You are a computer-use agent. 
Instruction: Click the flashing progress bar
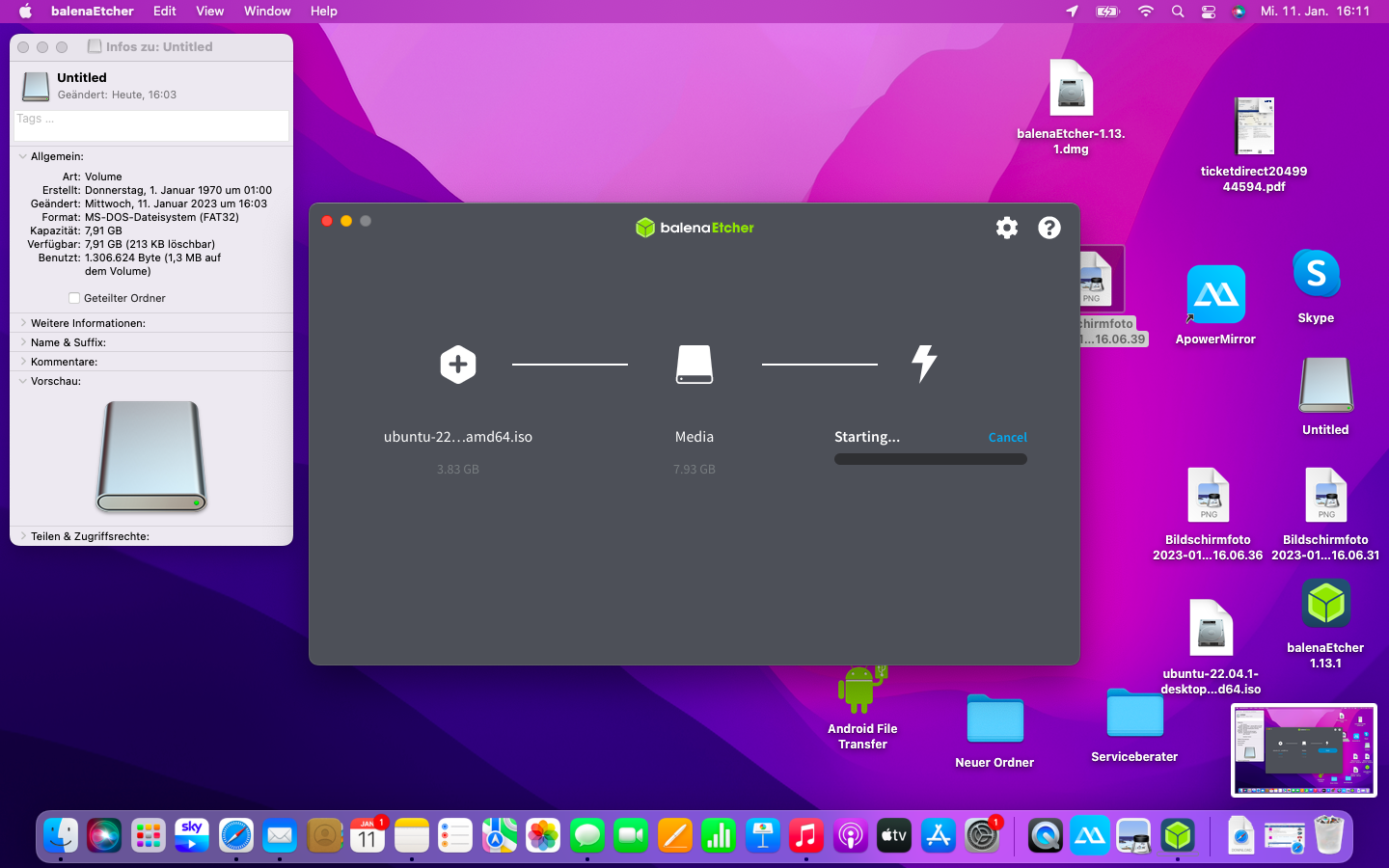(x=931, y=459)
